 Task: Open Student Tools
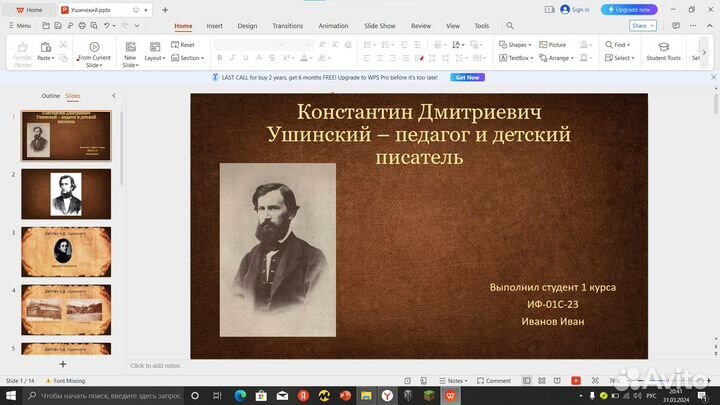click(663, 51)
